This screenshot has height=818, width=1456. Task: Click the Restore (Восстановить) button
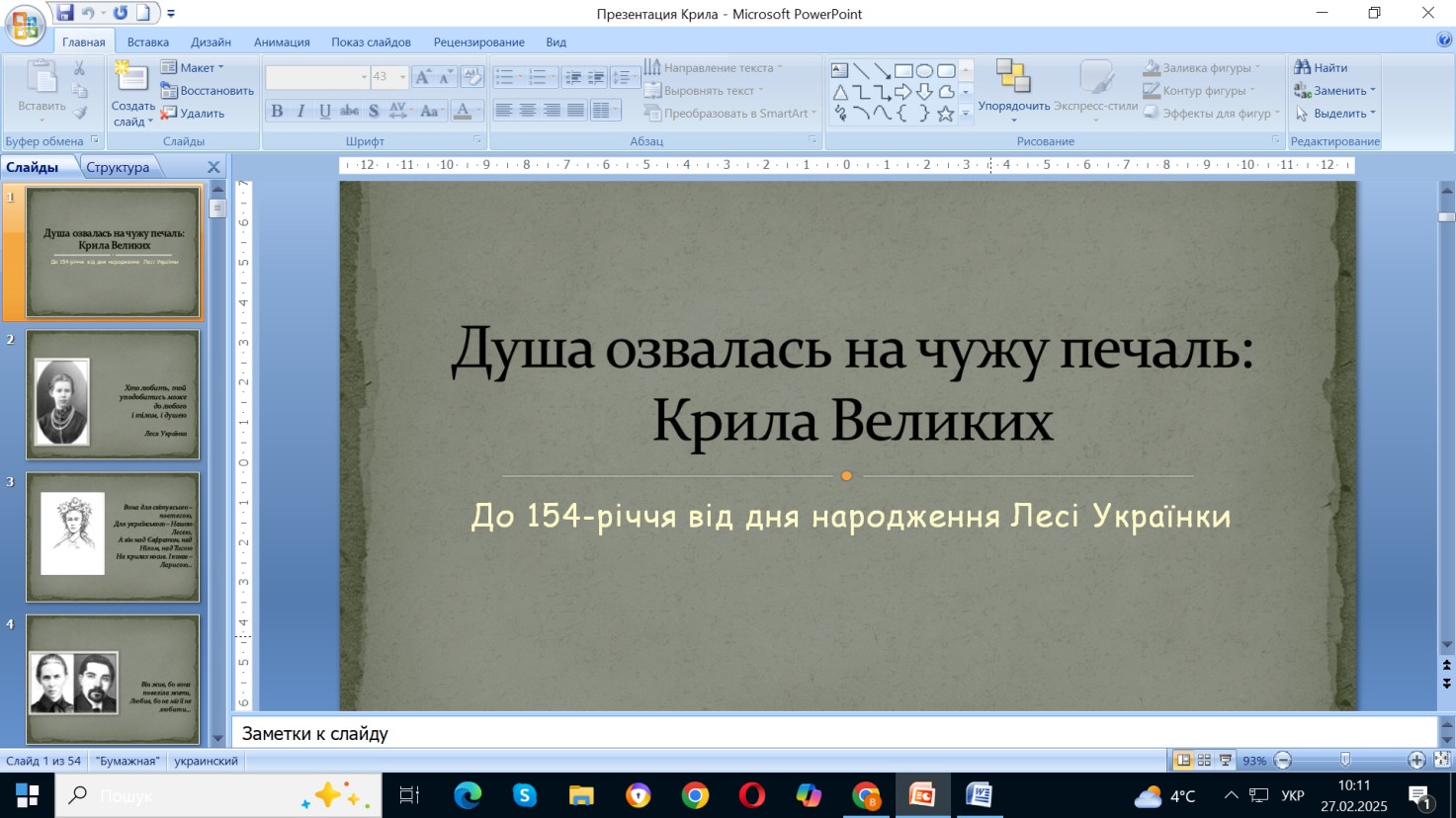[208, 90]
